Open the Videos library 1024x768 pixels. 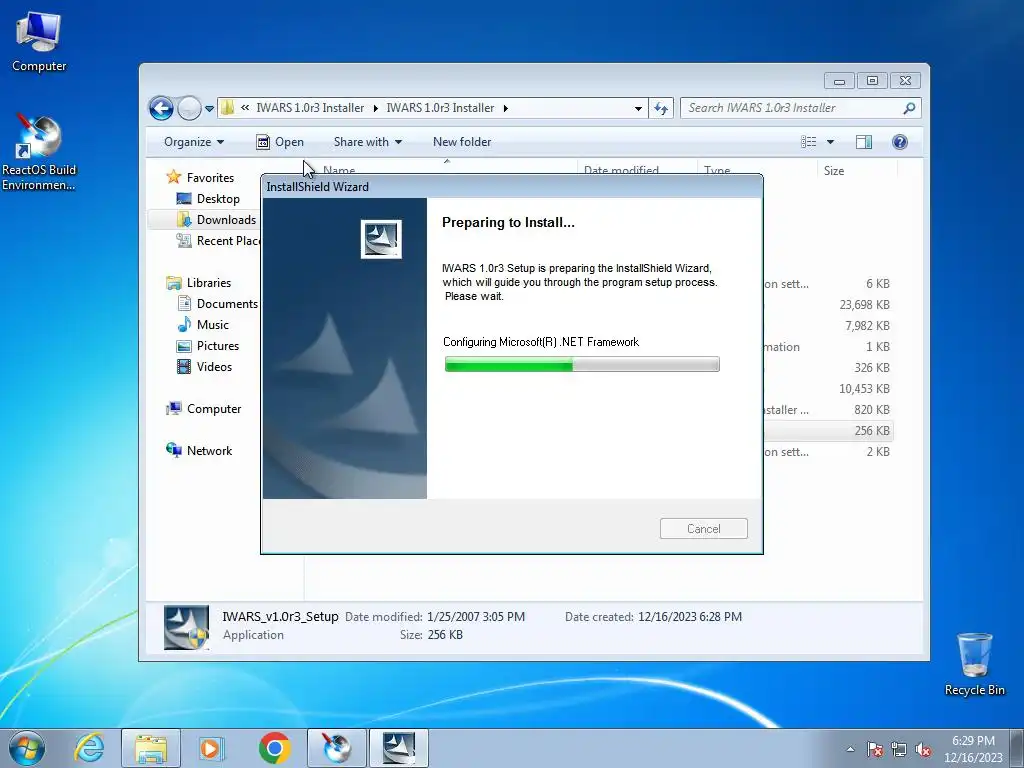pos(205,366)
